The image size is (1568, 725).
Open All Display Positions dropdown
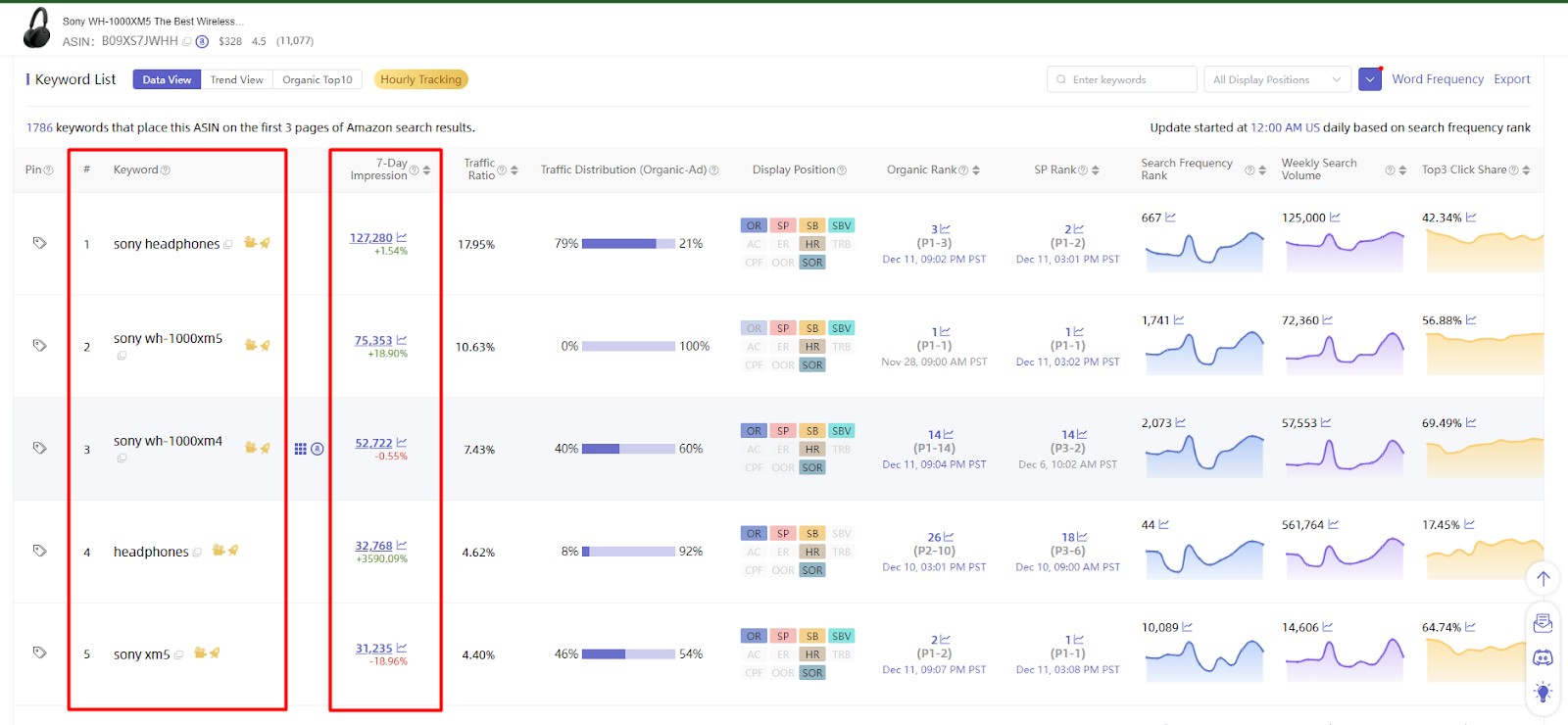(x=1277, y=79)
